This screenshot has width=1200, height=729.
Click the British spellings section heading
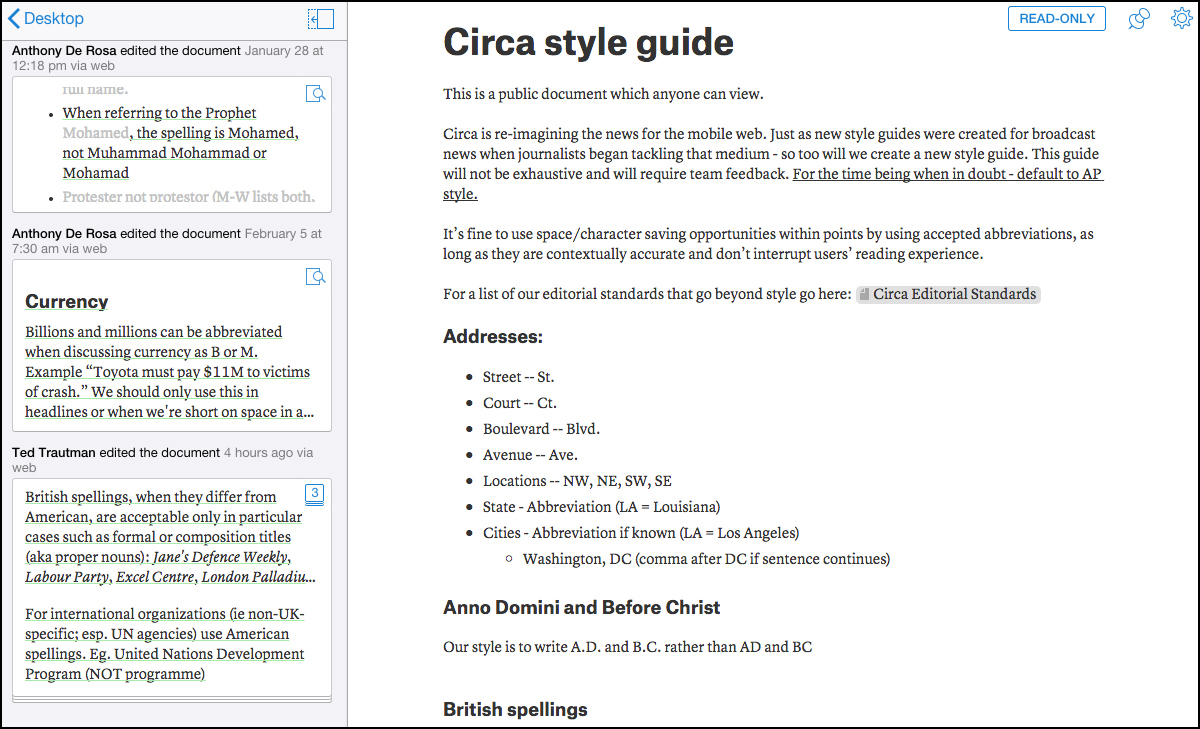point(515,709)
